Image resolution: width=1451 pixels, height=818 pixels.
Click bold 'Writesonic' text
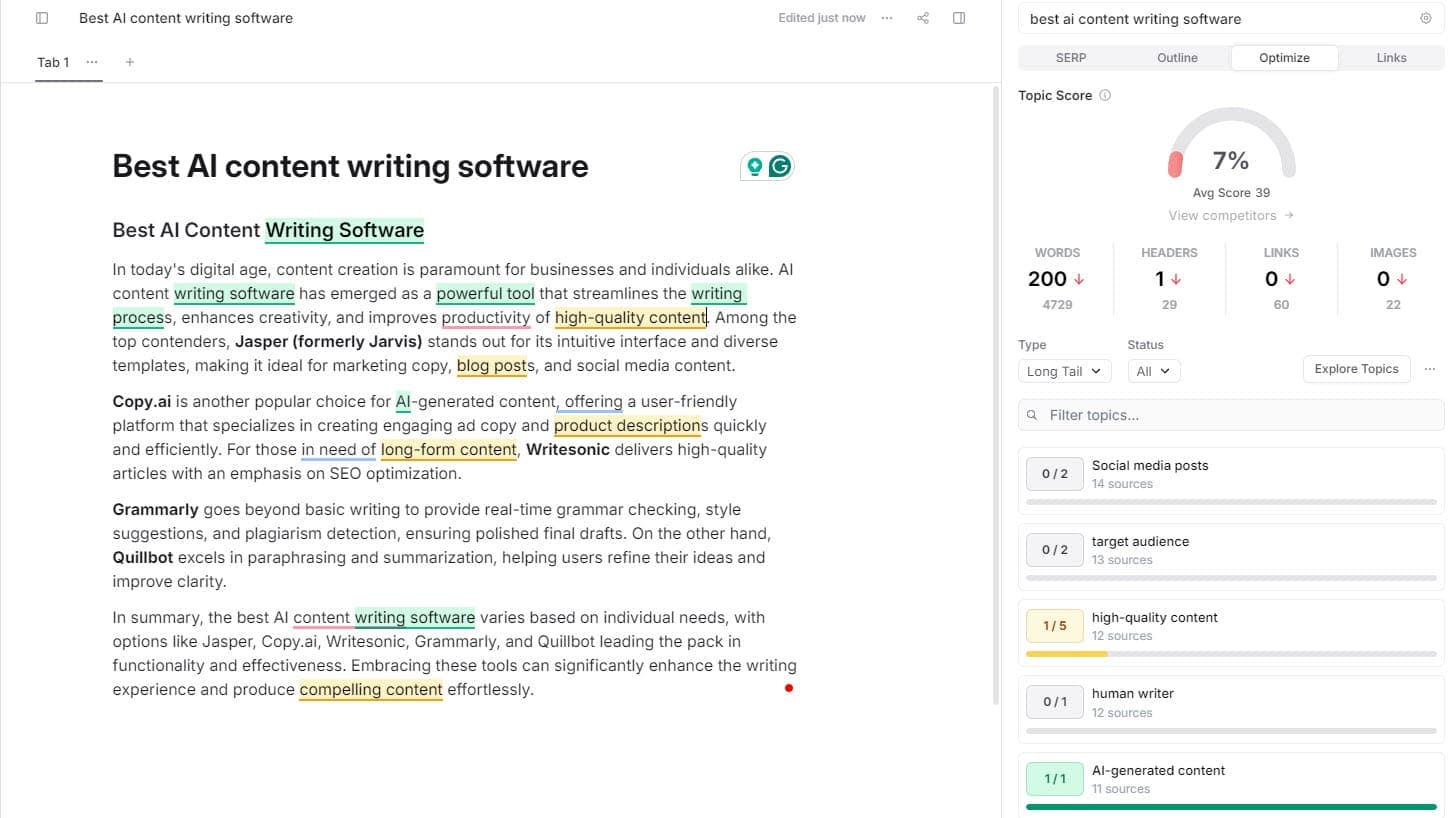coord(568,449)
